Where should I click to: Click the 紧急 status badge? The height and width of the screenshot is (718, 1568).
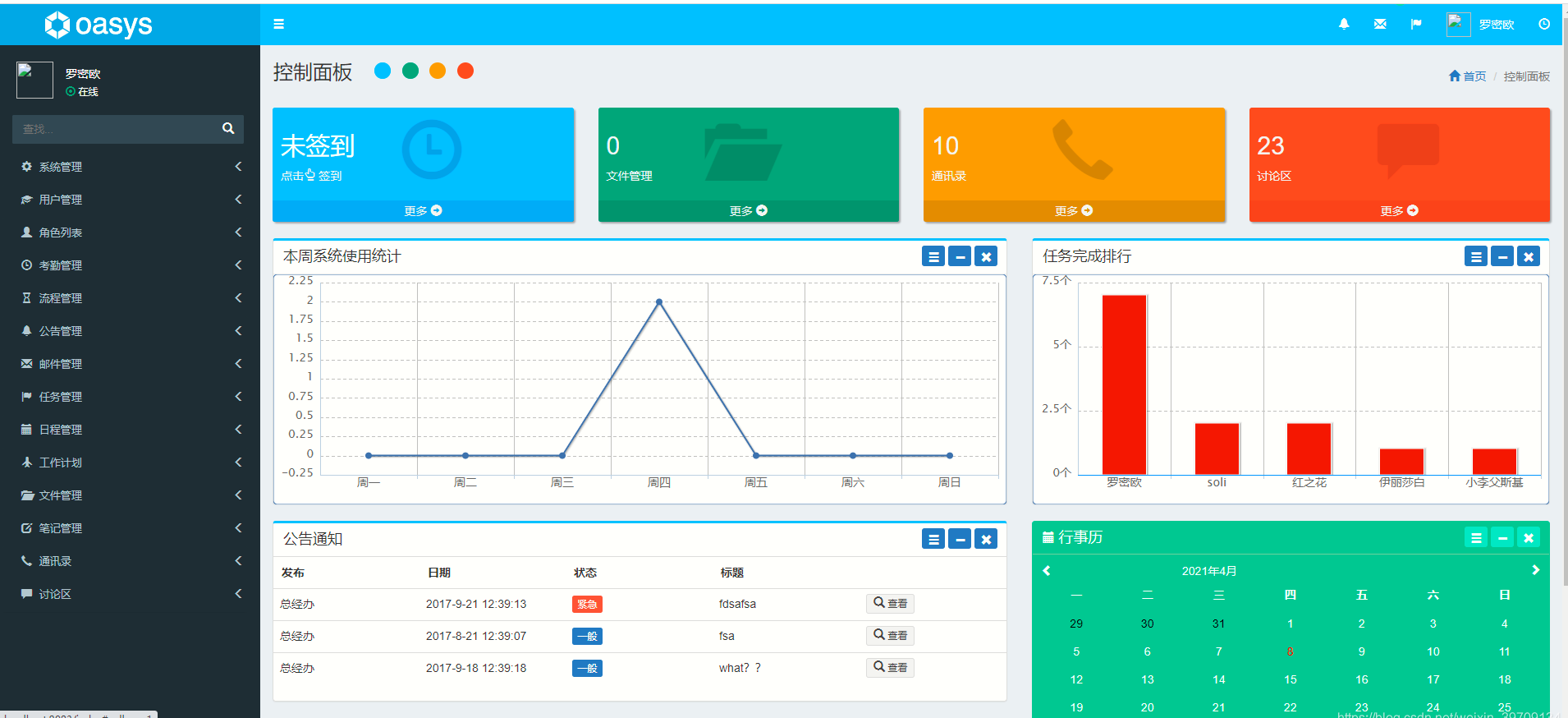[x=587, y=604]
